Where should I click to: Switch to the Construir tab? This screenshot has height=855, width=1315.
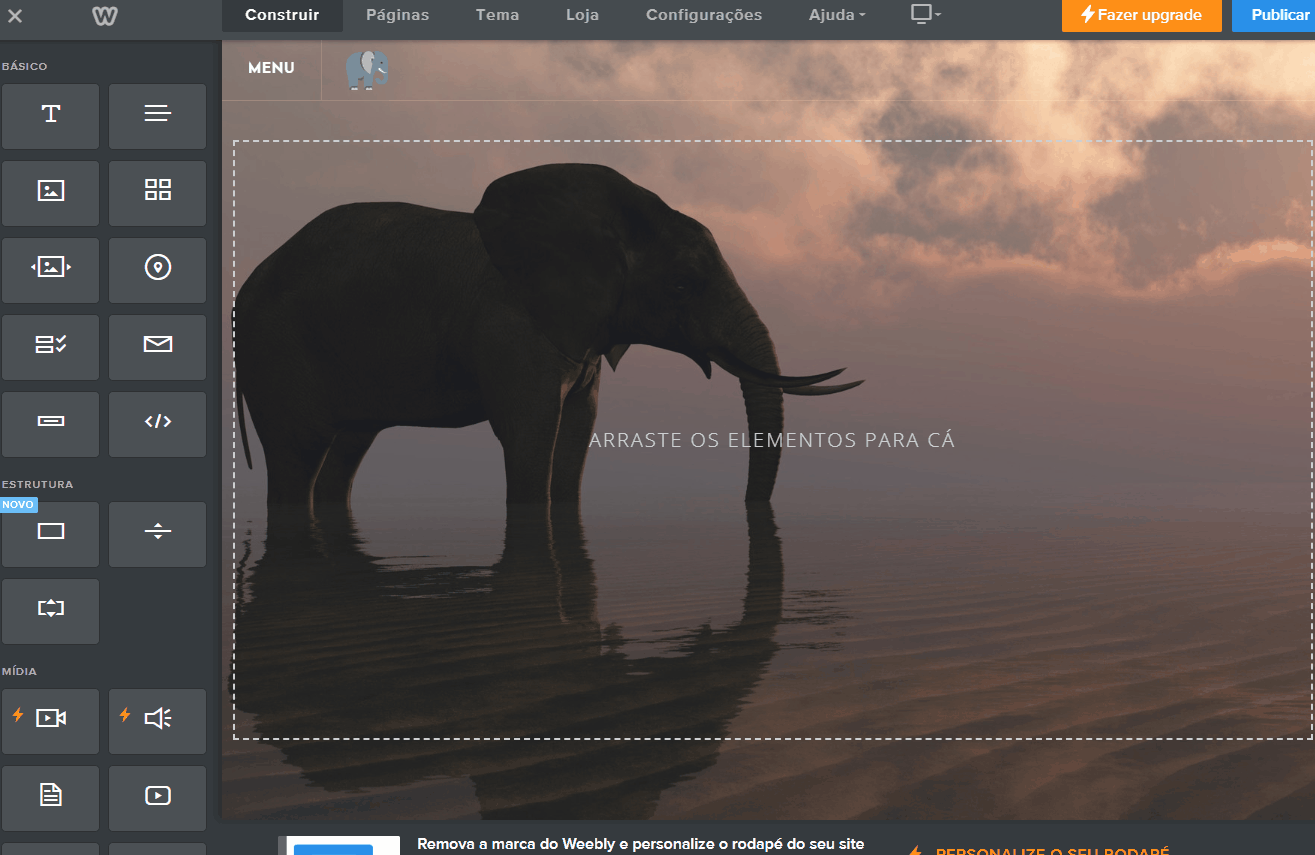(x=282, y=15)
